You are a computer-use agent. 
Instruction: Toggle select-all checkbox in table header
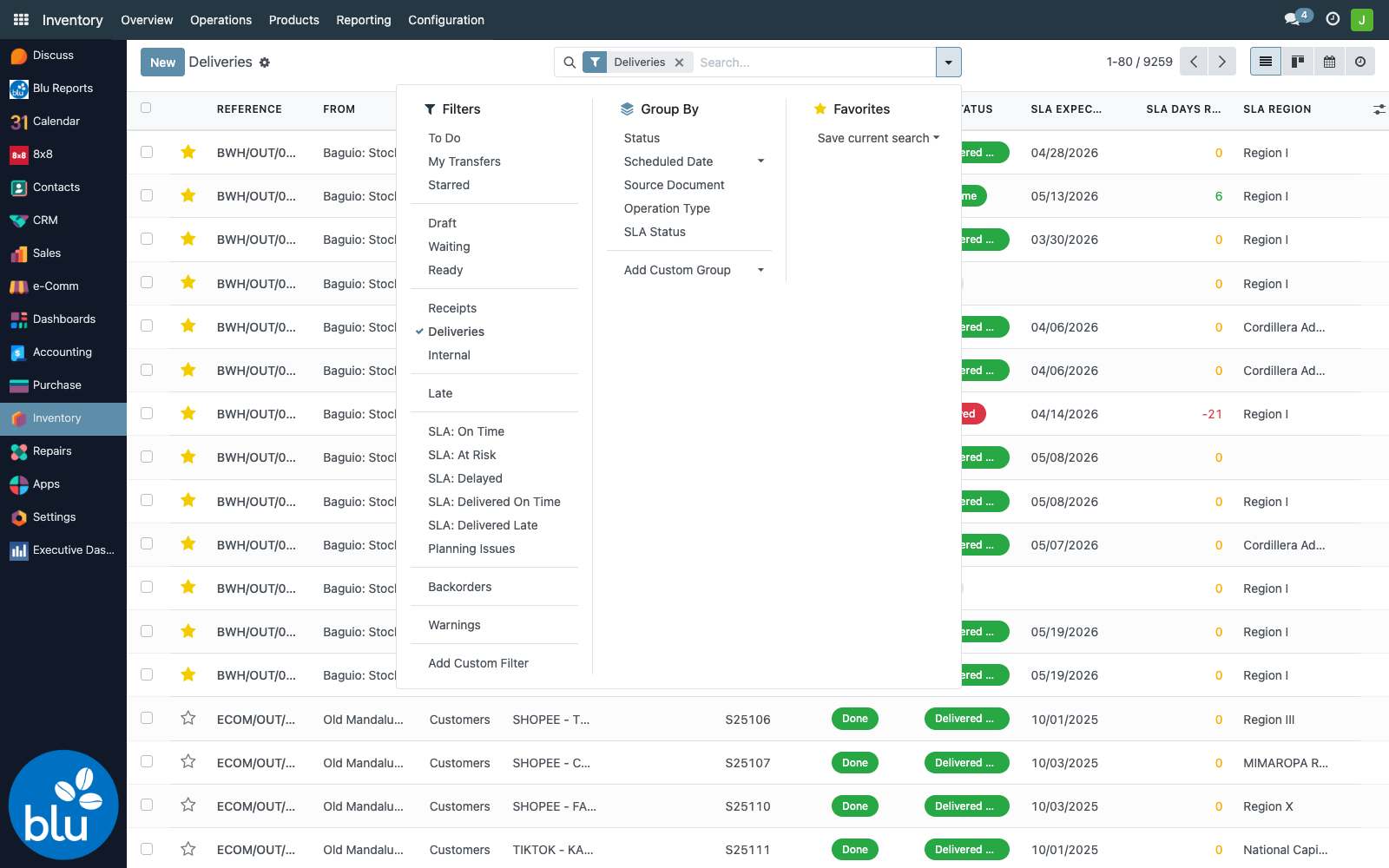click(146, 108)
